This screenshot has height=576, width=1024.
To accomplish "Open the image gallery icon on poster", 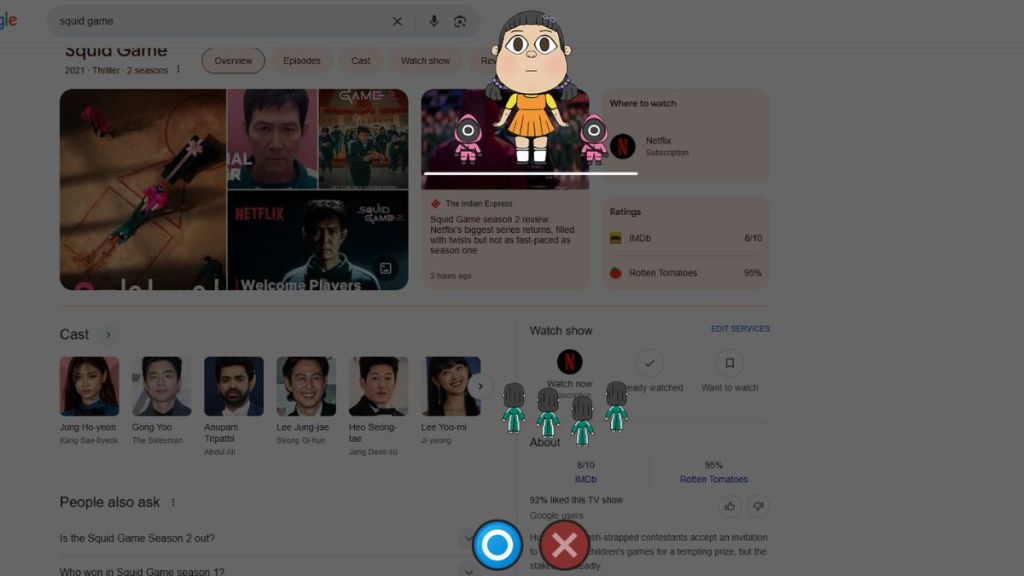I will [385, 268].
